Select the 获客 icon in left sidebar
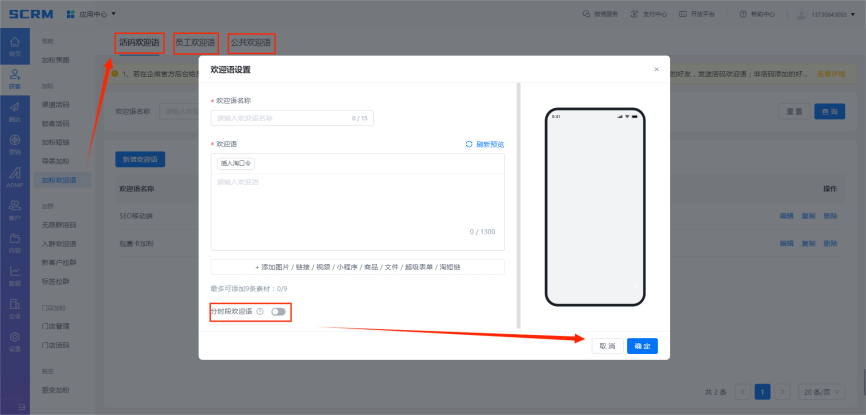 (x=15, y=78)
